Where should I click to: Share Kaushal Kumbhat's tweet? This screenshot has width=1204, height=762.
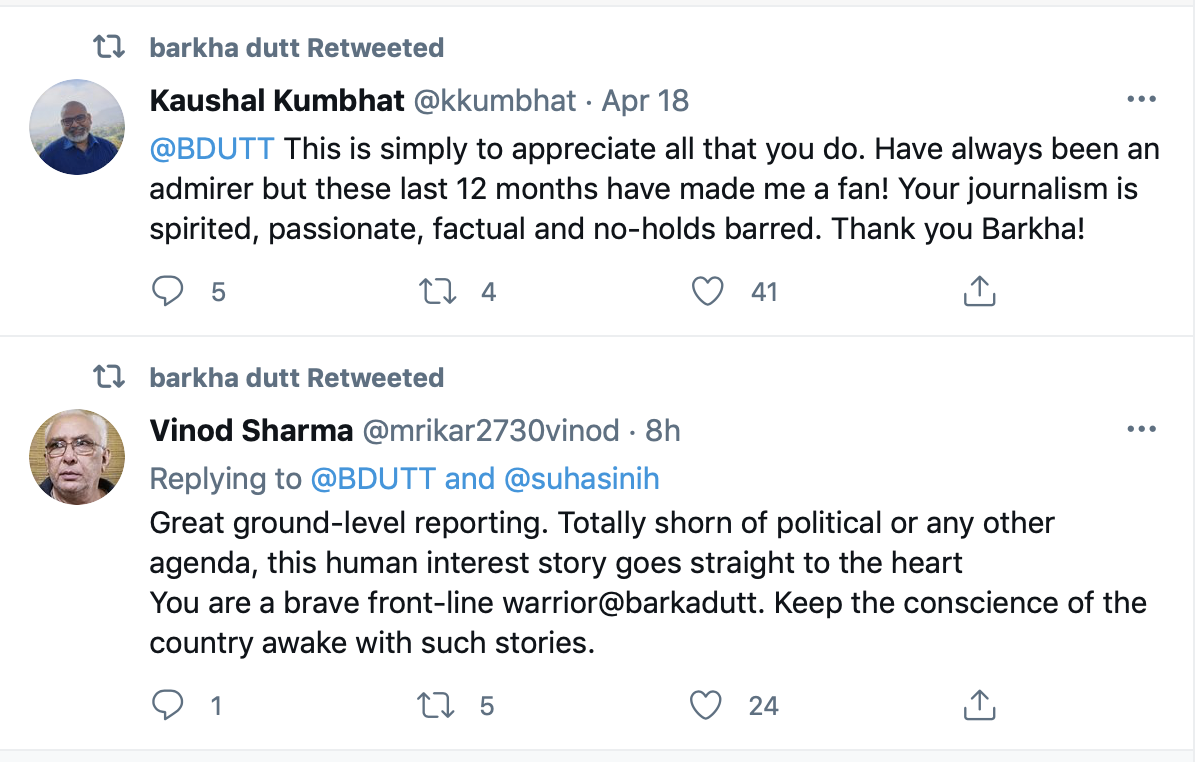point(979,292)
